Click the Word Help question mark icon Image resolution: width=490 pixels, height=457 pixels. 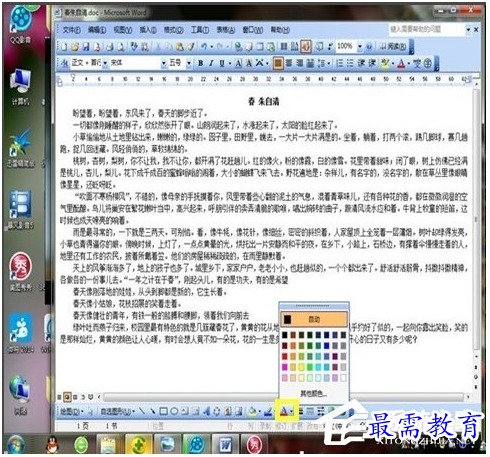click(x=369, y=47)
